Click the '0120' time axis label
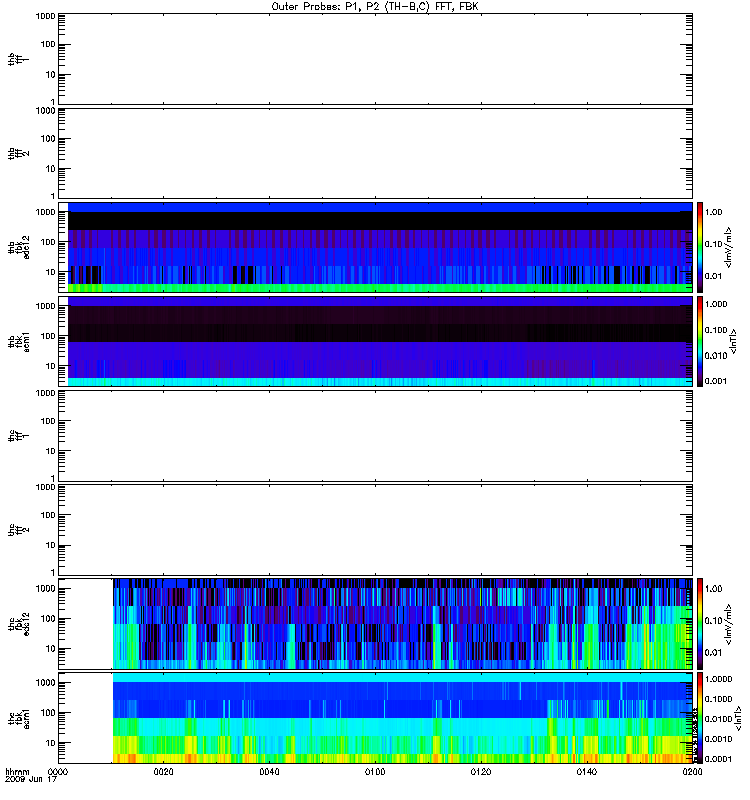 point(481,772)
